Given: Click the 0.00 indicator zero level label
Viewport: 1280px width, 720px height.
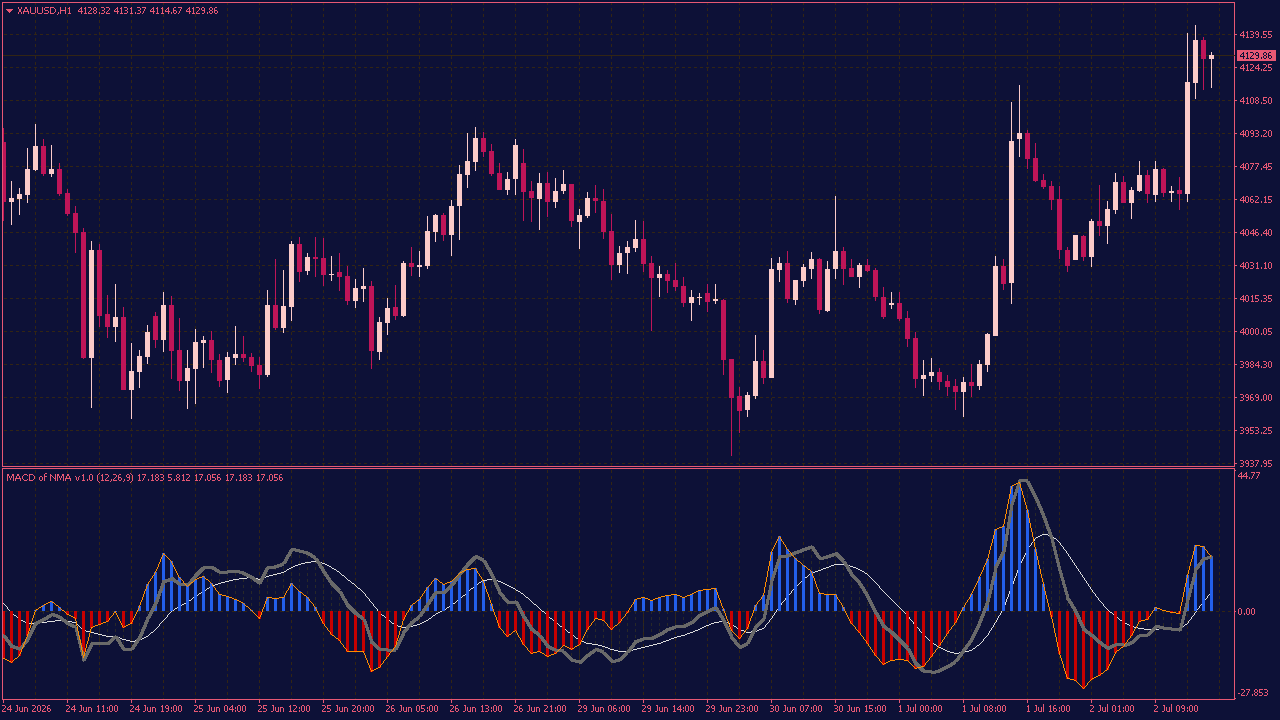Looking at the screenshot, I should (x=1248, y=612).
